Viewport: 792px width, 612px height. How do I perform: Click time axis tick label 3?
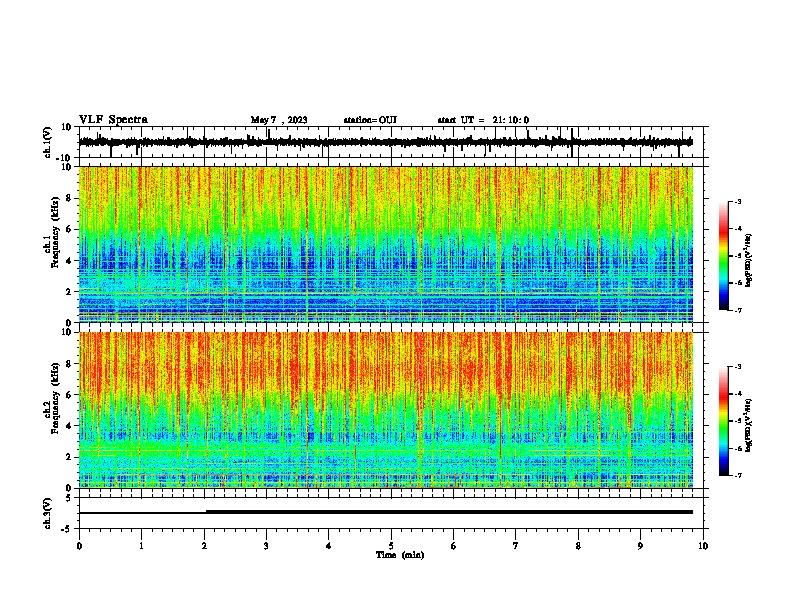(266, 546)
